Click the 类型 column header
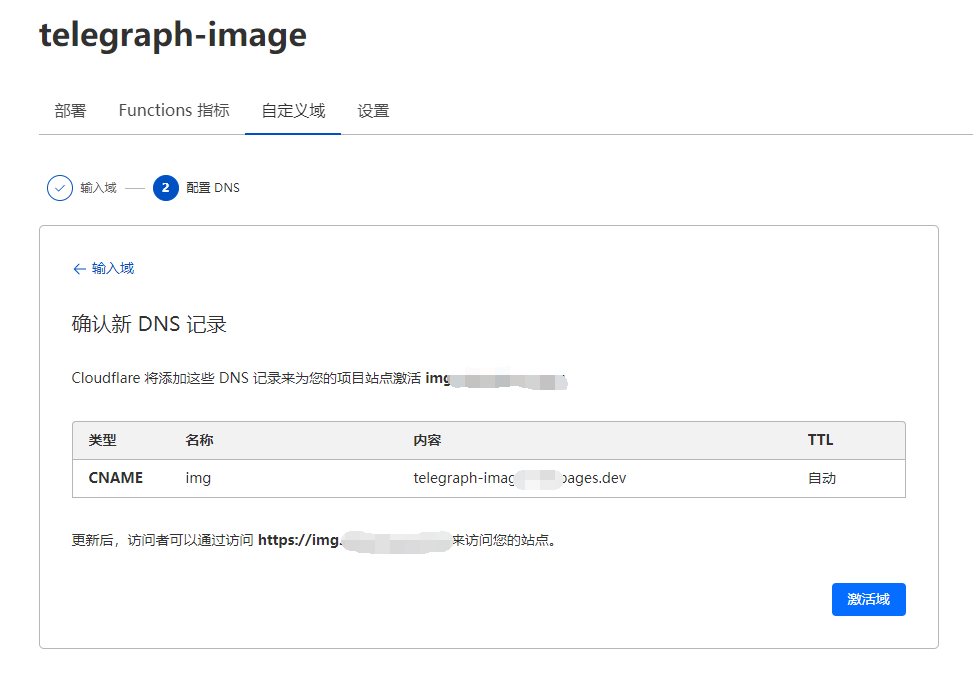 (102, 440)
